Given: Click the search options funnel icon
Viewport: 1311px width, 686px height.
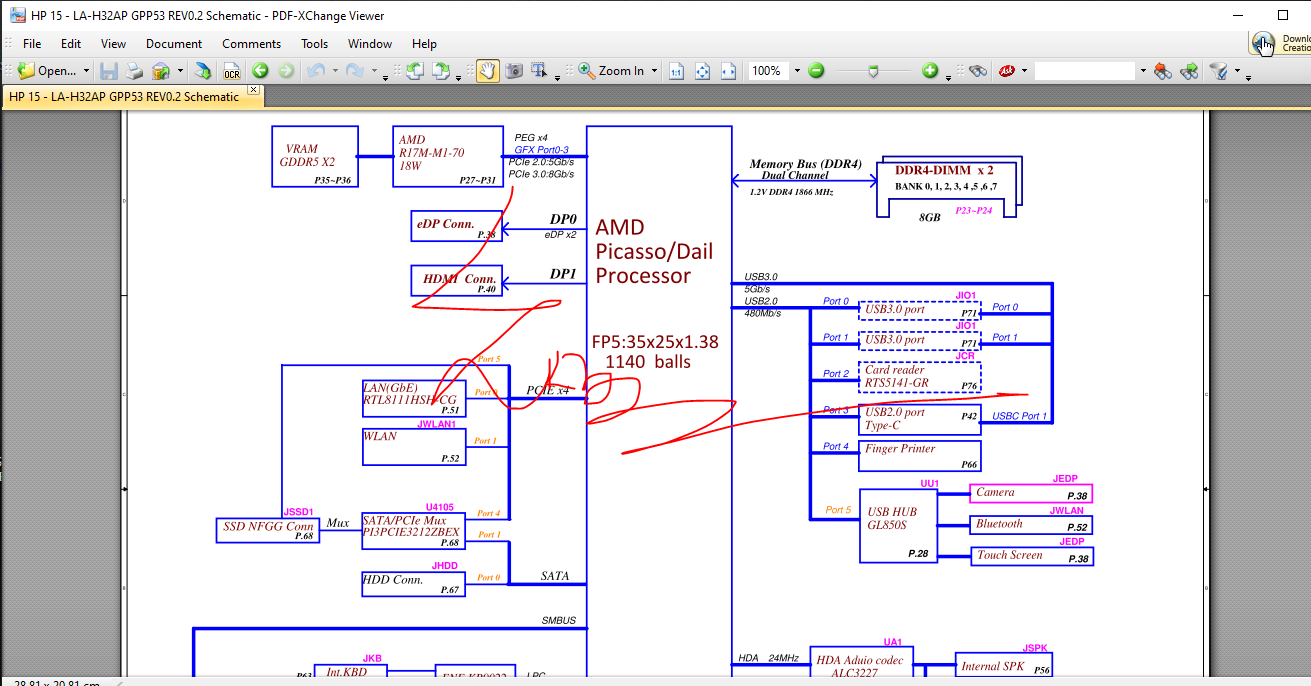Looking at the screenshot, I should point(1219,71).
